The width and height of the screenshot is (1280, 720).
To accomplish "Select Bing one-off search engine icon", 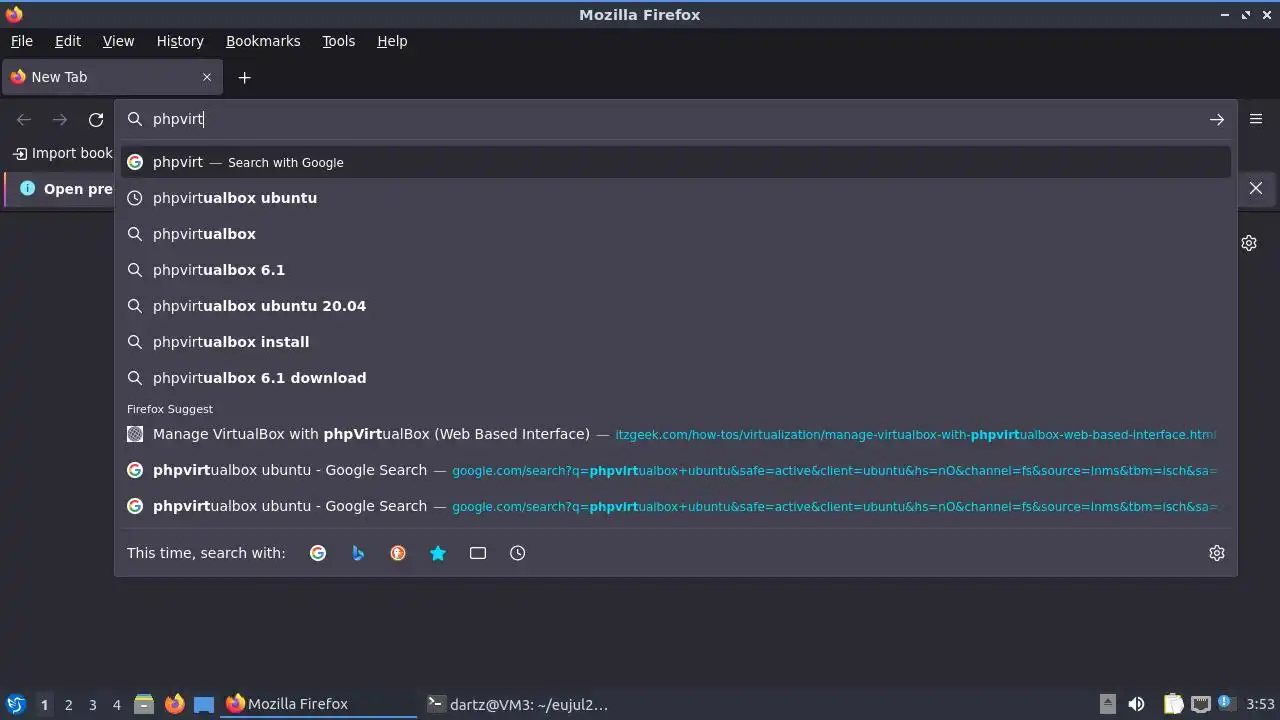I will [x=358, y=553].
